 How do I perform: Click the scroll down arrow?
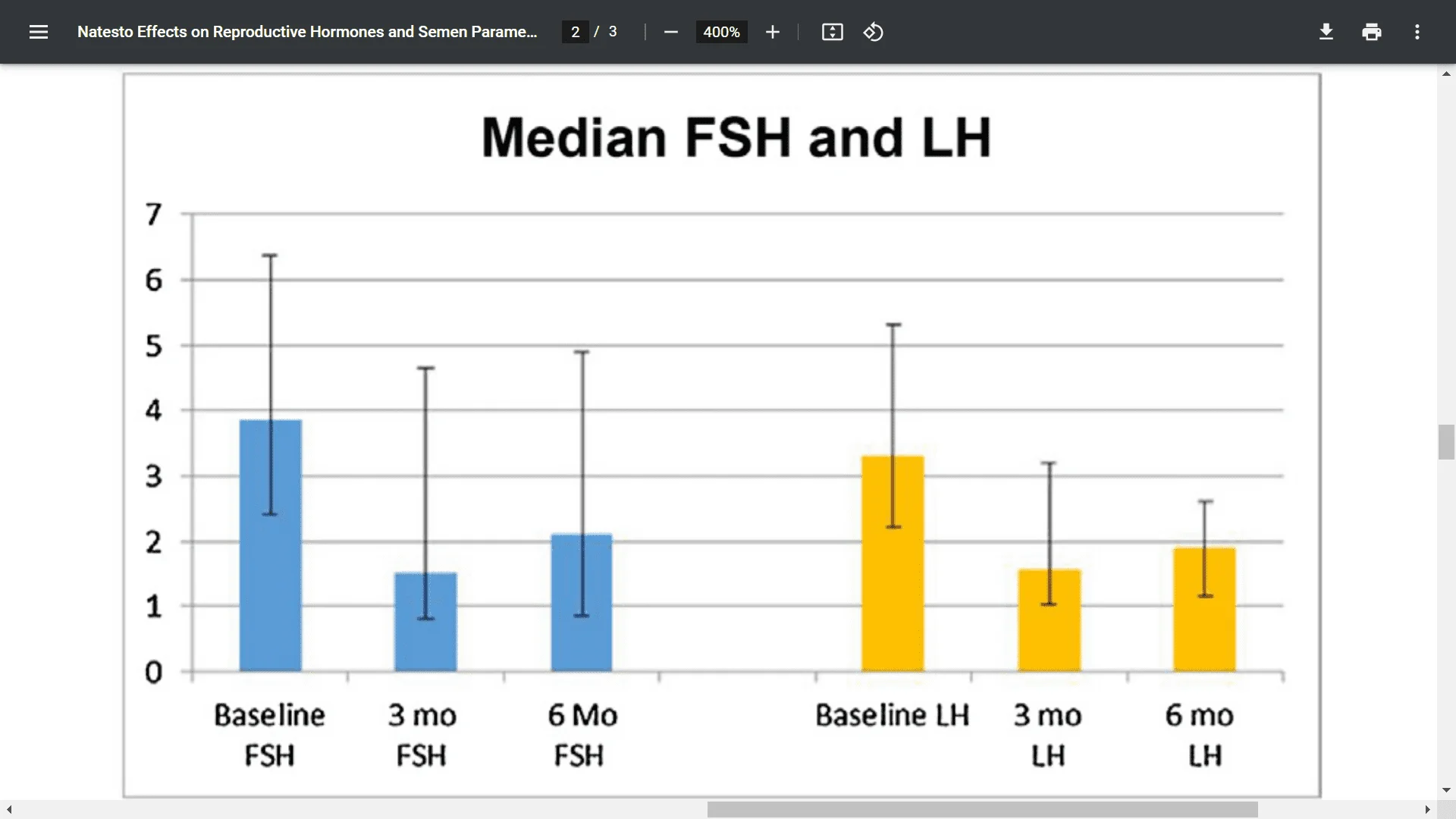click(1446, 790)
